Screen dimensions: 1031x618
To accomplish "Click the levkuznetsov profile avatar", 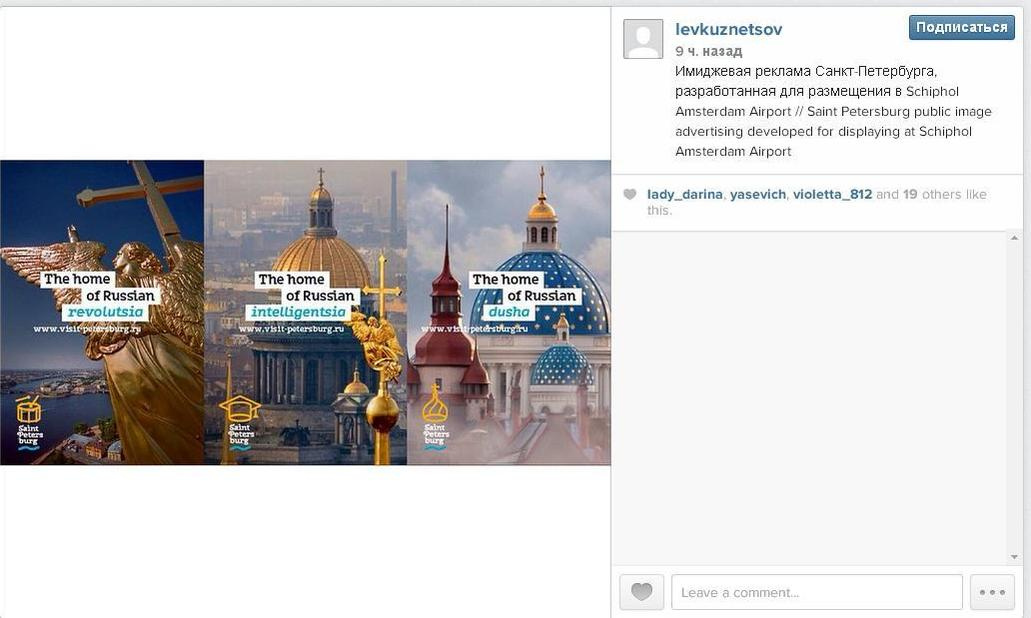I will point(643,39).
